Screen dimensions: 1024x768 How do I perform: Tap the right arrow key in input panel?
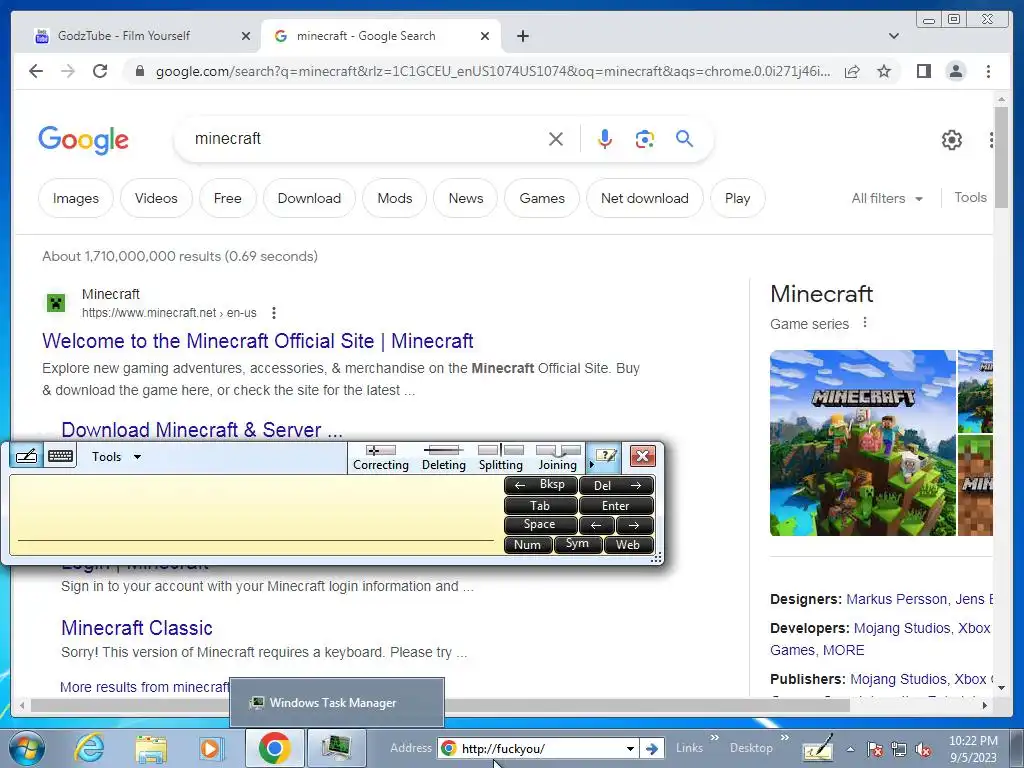tap(634, 525)
